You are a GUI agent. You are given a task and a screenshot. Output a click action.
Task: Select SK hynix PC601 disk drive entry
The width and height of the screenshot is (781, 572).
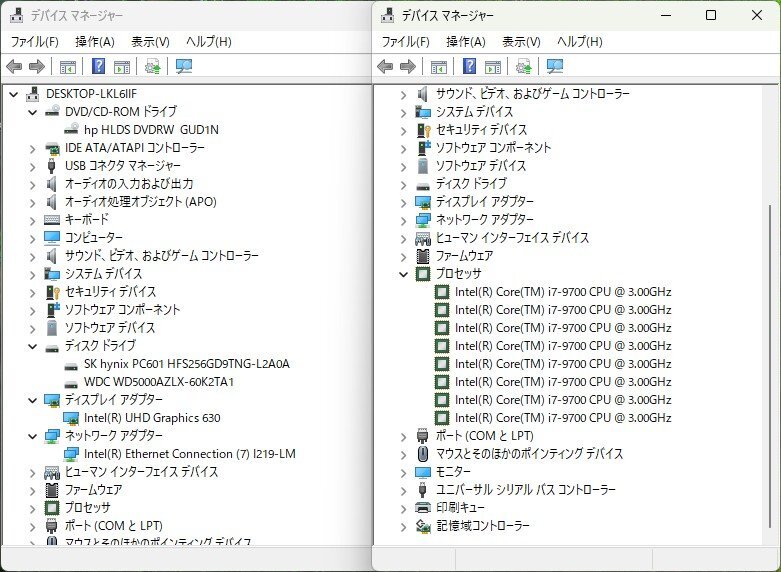point(186,364)
